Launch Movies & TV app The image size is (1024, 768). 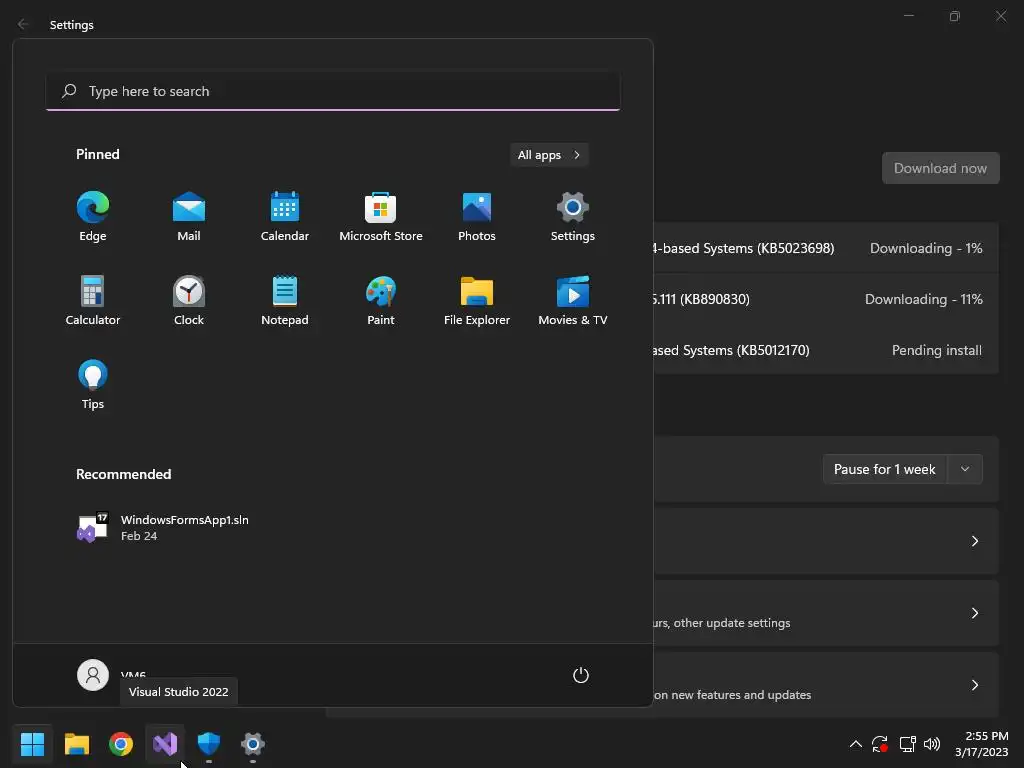tap(573, 300)
